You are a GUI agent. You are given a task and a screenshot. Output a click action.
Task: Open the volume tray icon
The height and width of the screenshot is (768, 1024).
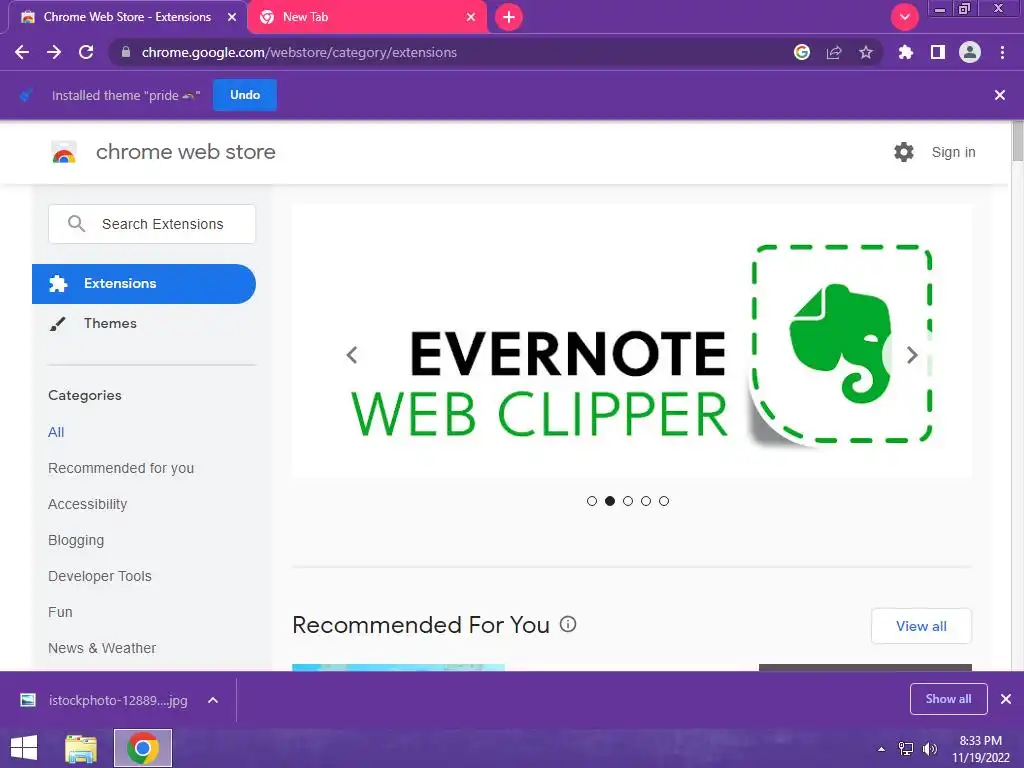[929, 749]
